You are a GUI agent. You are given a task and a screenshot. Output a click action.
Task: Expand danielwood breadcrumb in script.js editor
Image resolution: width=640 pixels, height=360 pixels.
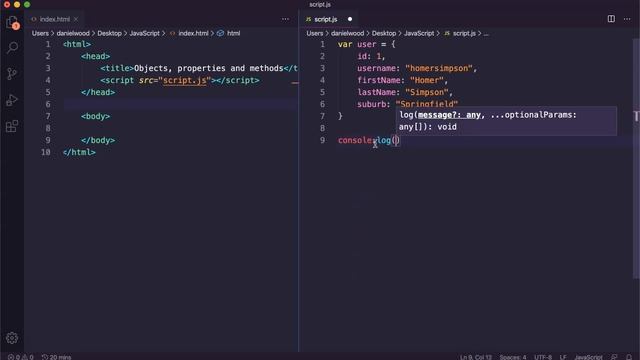347,33
